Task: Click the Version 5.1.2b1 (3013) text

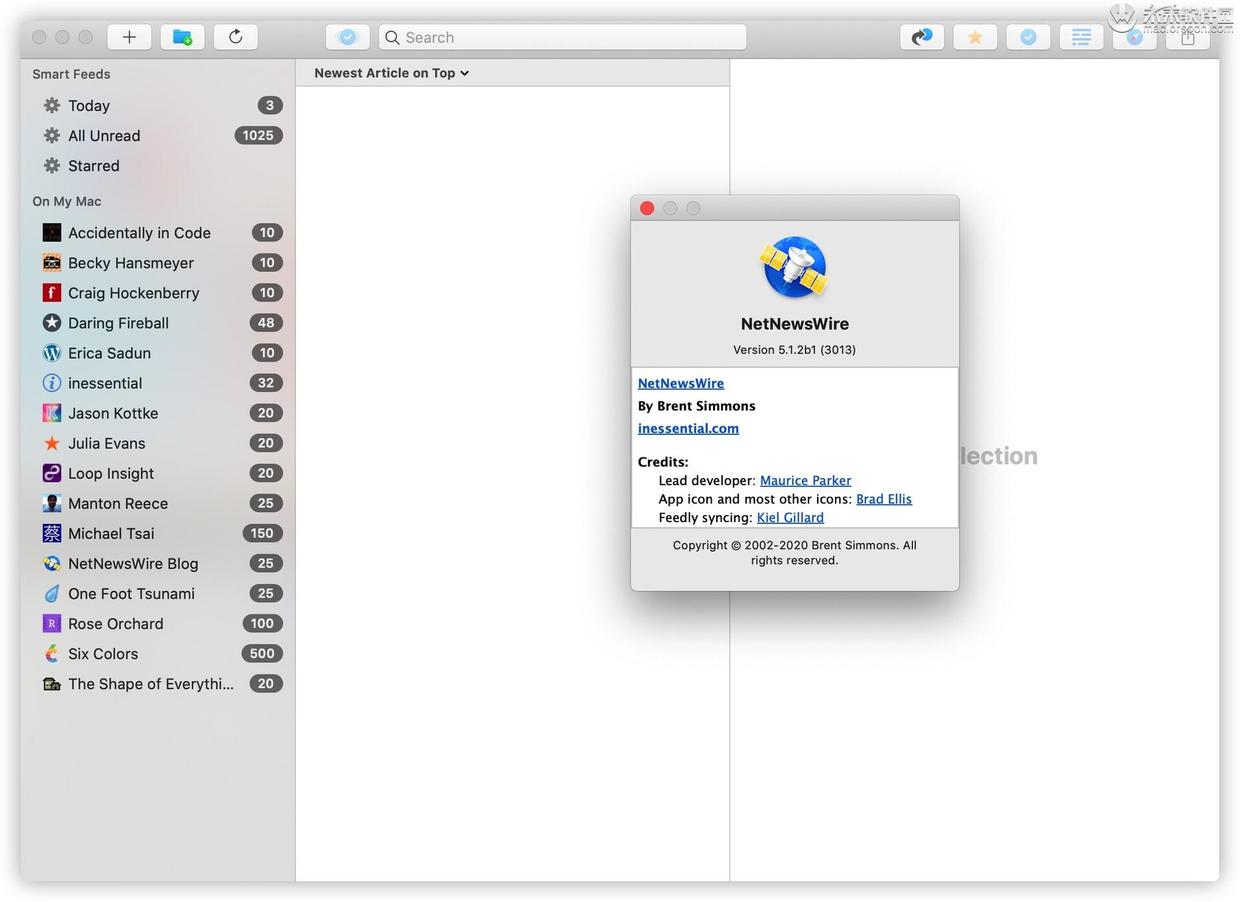Action: (795, 350)
